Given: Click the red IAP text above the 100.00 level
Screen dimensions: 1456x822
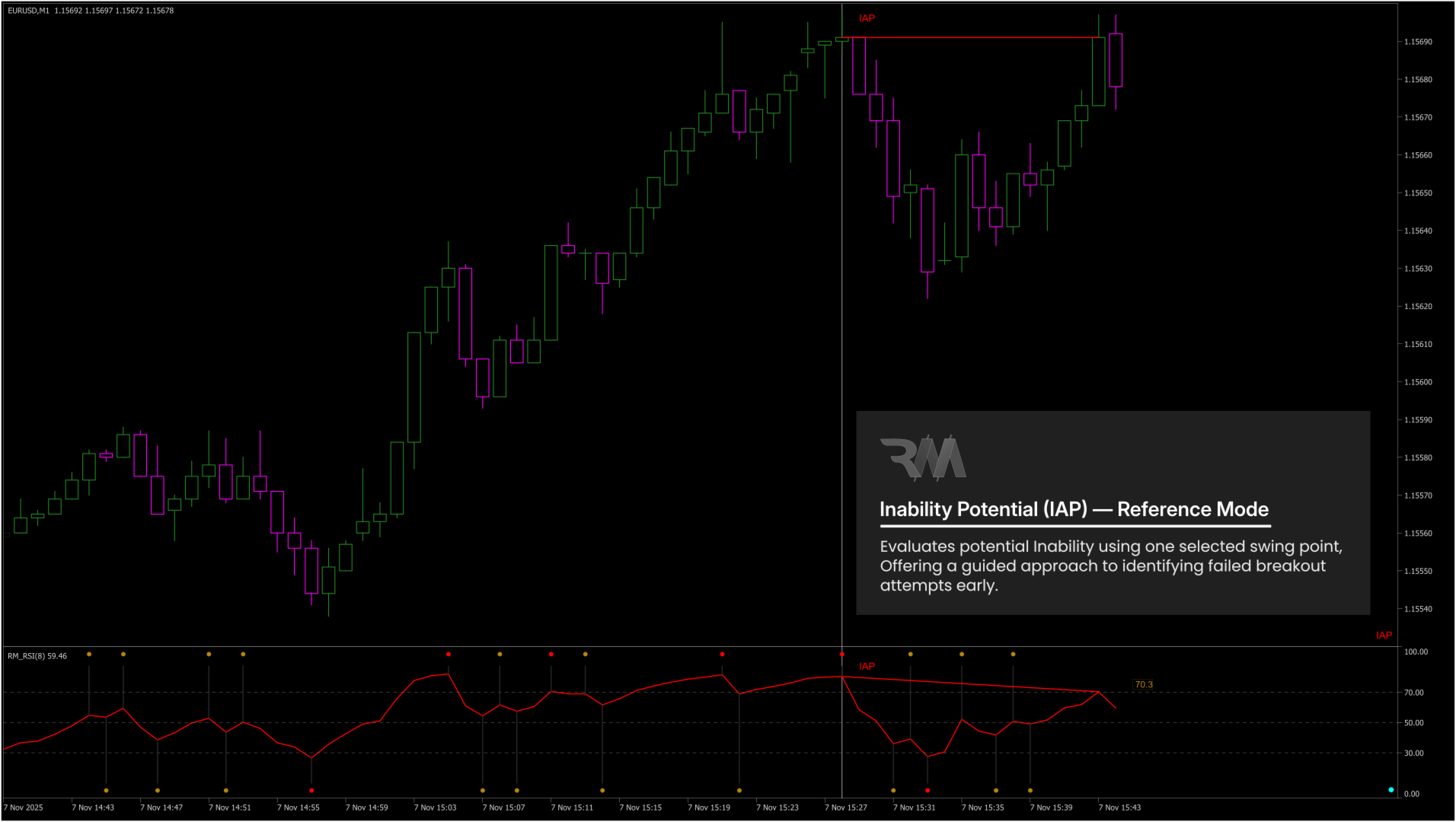Looking at the screenshot, I should (x=1384, y=636).
